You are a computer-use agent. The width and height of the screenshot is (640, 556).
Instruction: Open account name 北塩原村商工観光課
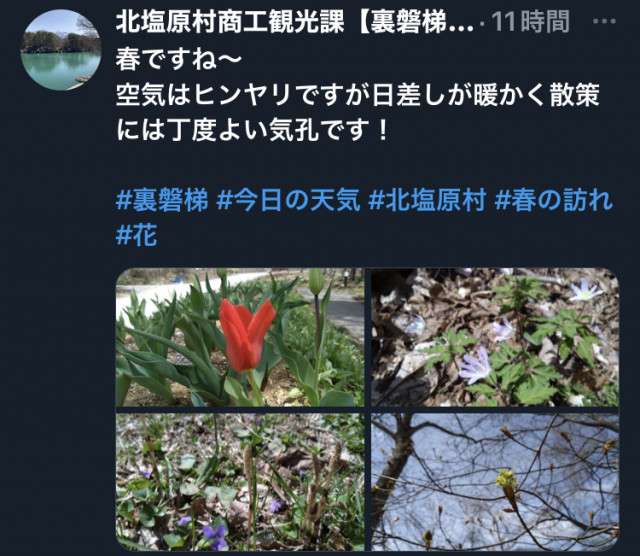pos(294,22)
